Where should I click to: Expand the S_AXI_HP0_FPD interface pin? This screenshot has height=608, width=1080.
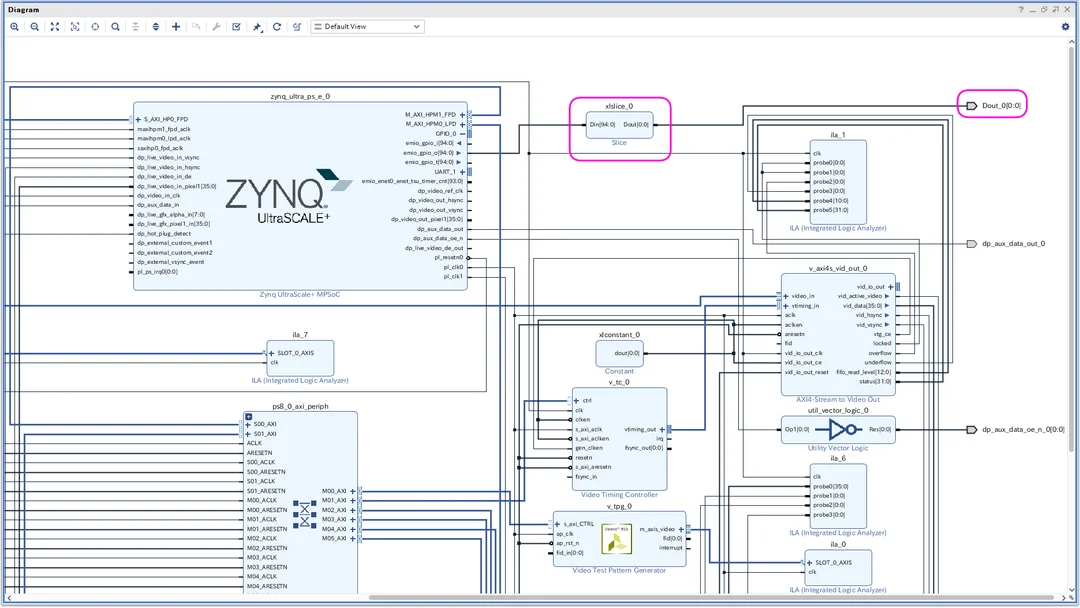(138, 119)
